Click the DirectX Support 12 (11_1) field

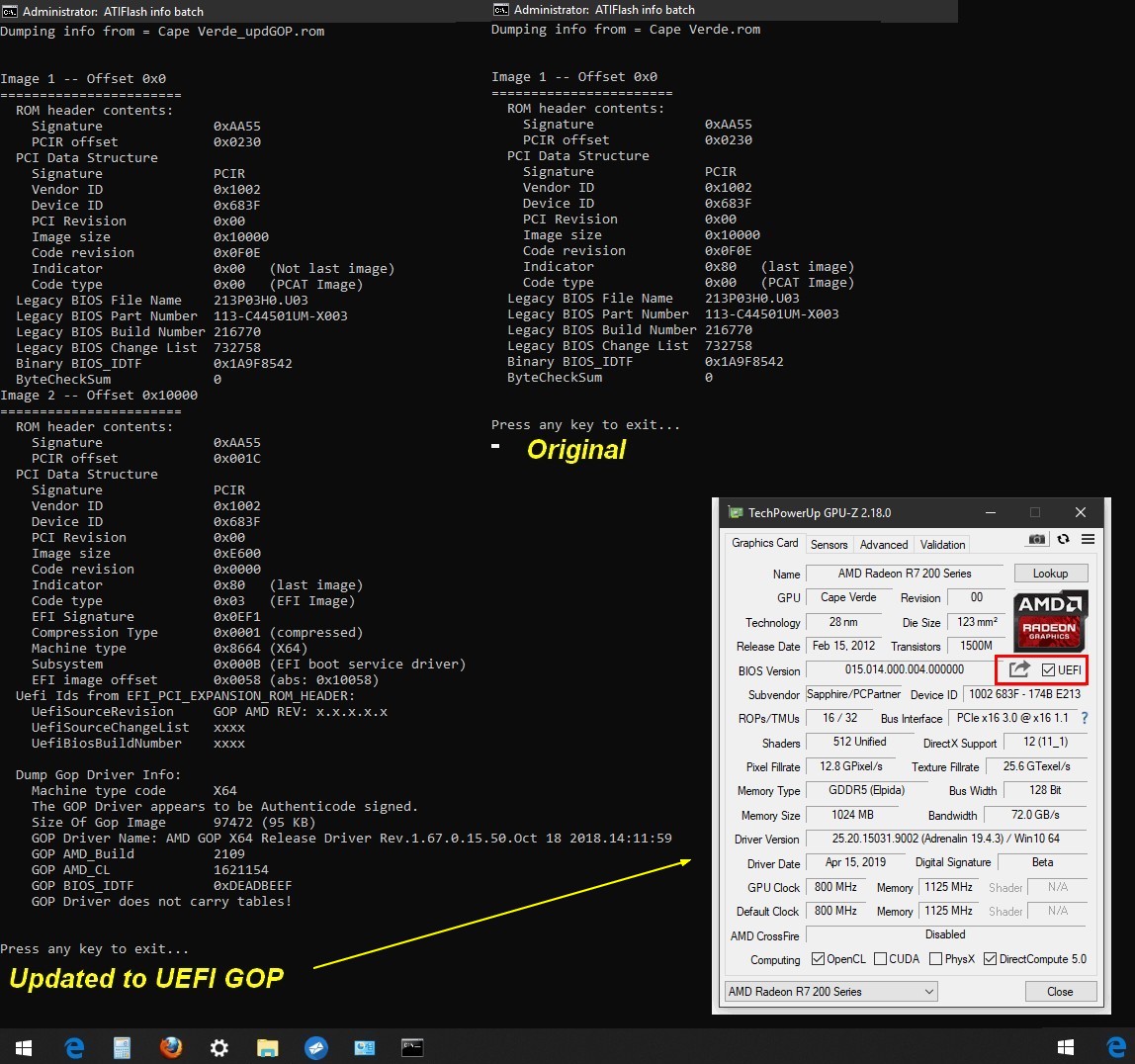[x=1045, y=742]
